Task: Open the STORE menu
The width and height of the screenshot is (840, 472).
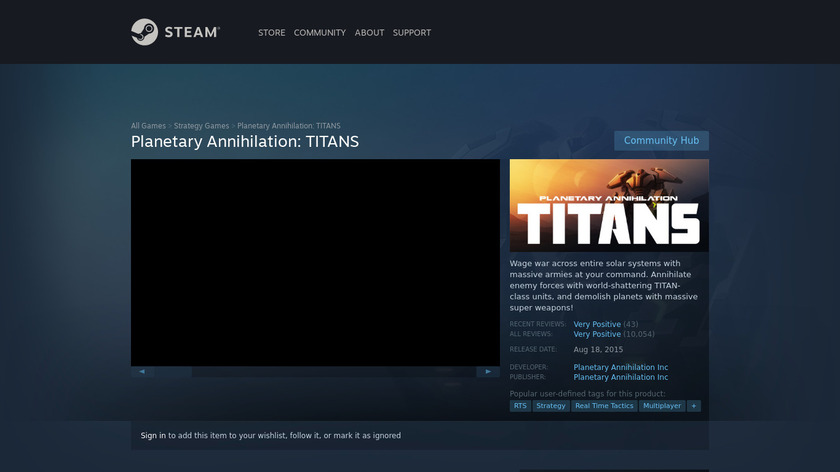Action: click(x=271, y=33)
